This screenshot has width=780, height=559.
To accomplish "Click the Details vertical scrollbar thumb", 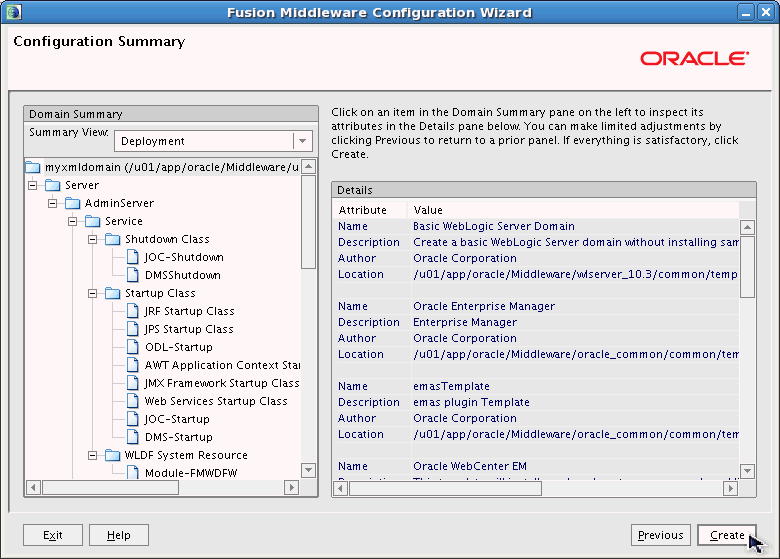I will pyautogui.click(x=747, y=267).
